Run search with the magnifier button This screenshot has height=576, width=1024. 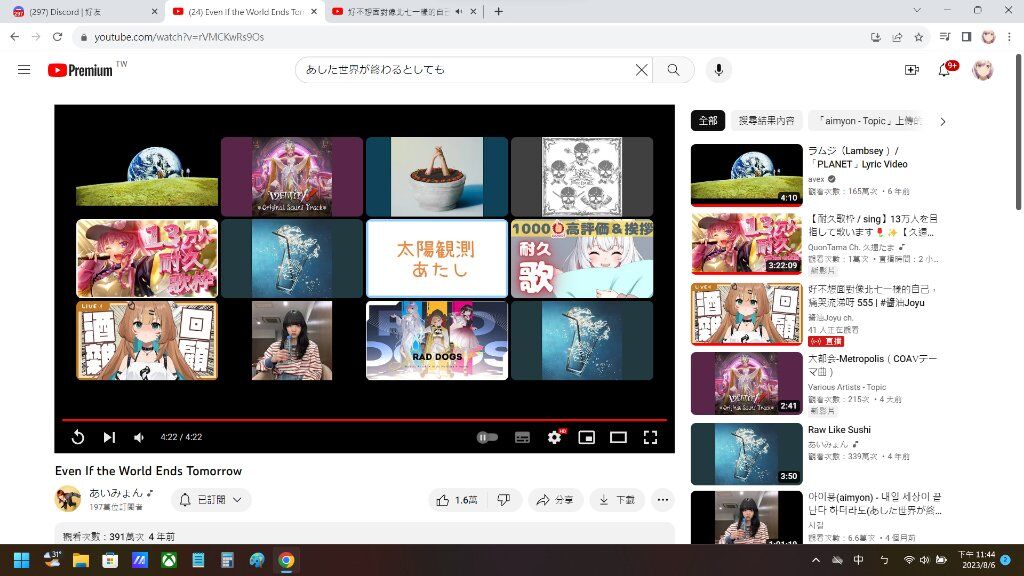(x=673, y=70)
